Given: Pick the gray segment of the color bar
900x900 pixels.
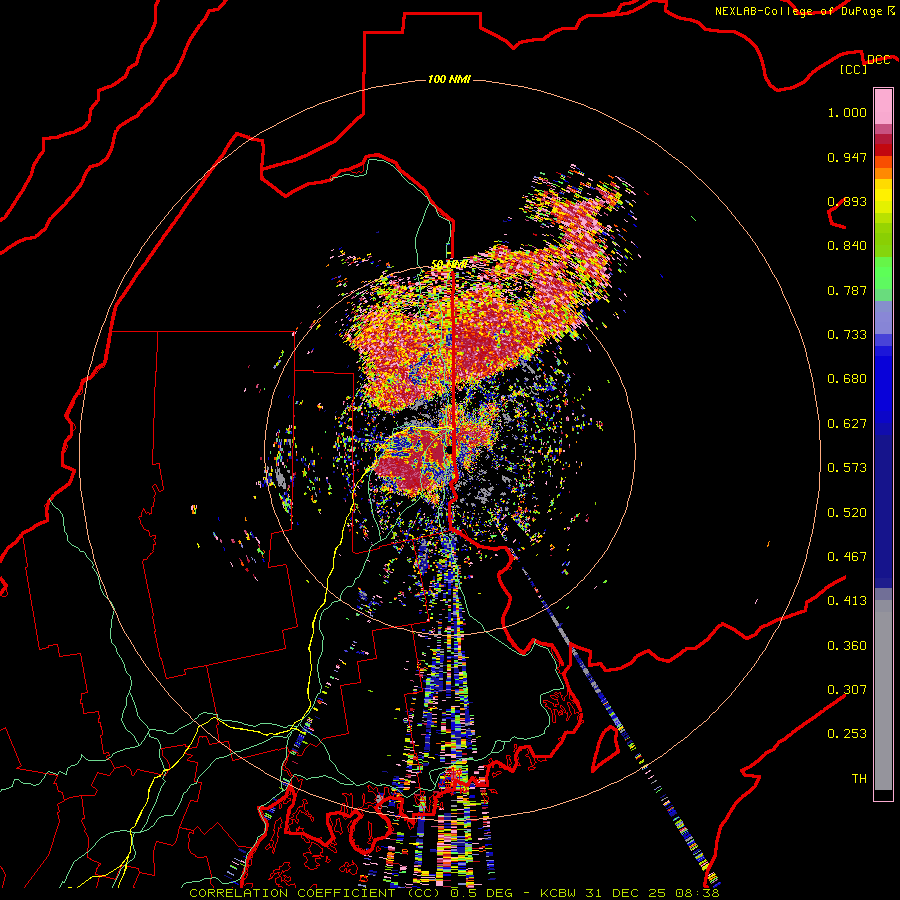Looking at the screenshot, I should (x=883, y=695).
